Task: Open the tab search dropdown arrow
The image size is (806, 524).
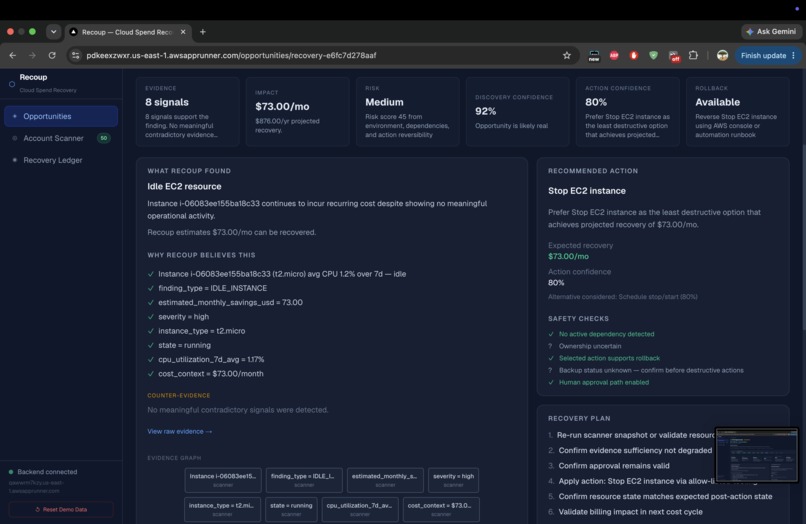Action: (53, 32)
